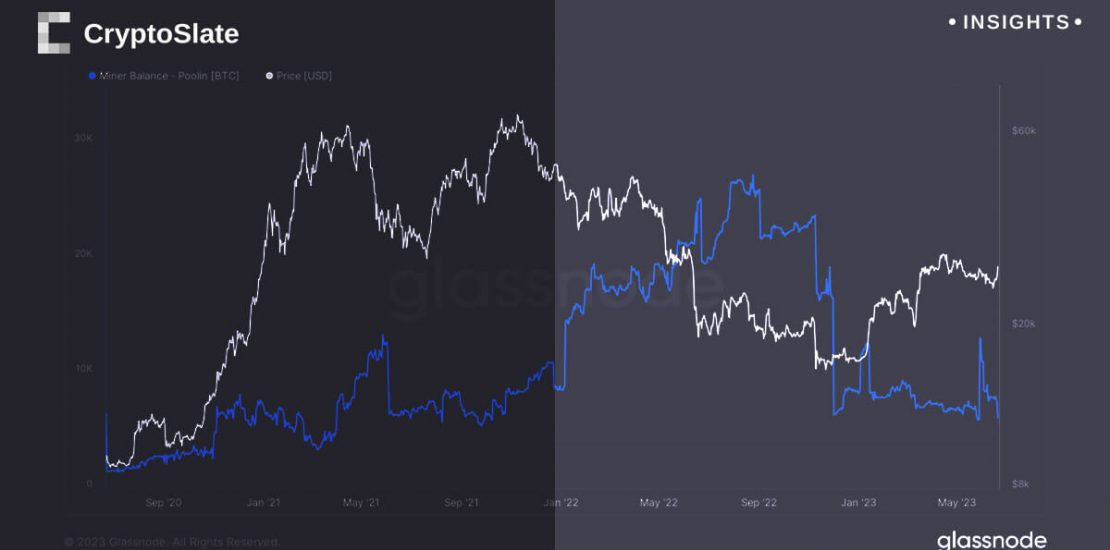Viewport: 1110px width, 550px height.
Task: Select the Jan '22 date marker
Action: click(x=560, y=503)
